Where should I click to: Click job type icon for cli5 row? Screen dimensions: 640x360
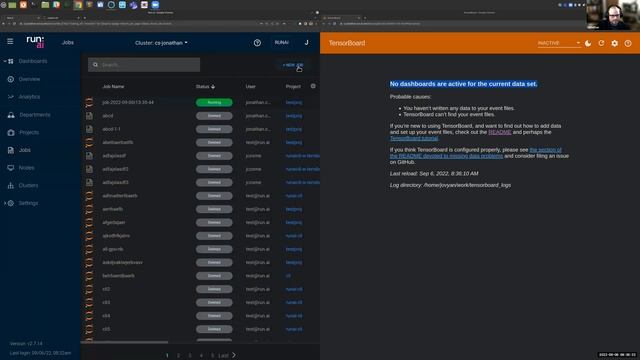(89, 329)
